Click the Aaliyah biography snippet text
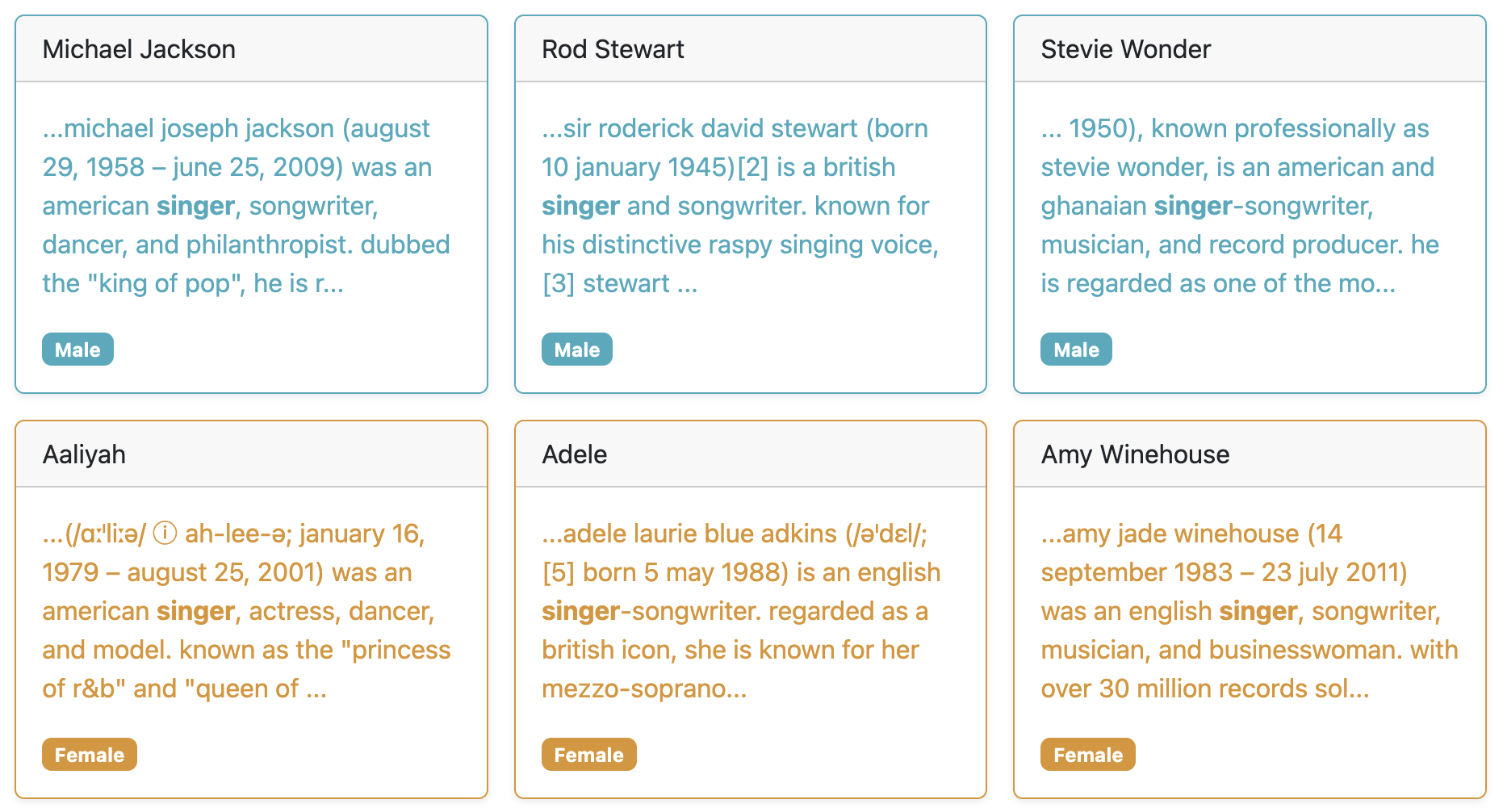Screen dimensions: 1503x812 246,611
